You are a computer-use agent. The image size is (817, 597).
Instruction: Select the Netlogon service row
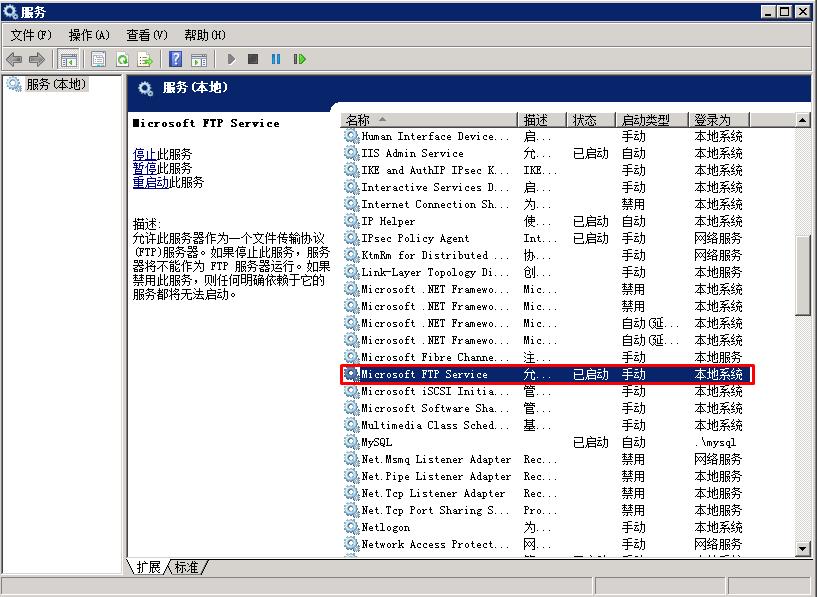(x=546, y=527)
